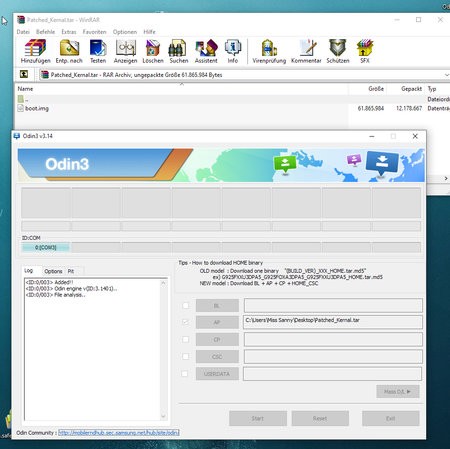
Task: Select the 61.865.984 size value
Action: tap(371, 108)
